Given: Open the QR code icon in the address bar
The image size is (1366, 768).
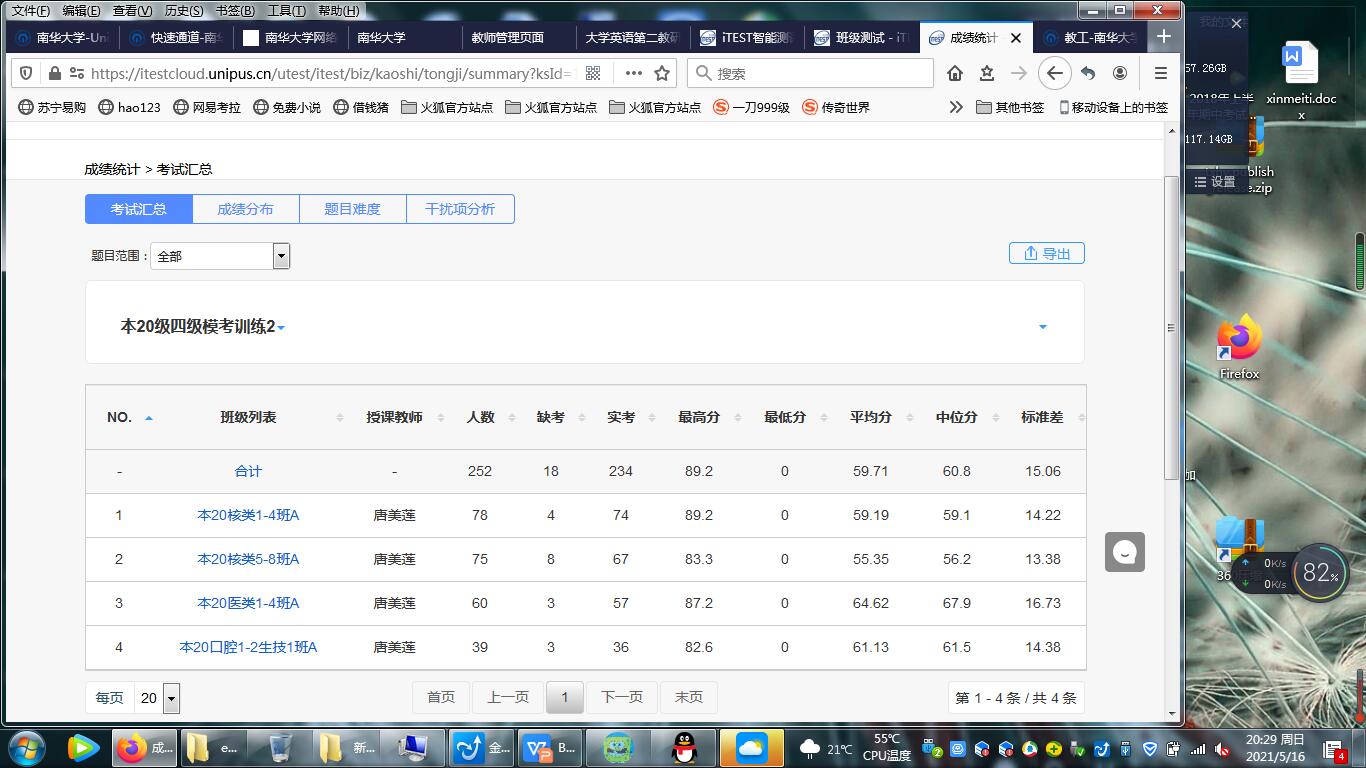Looking at the screenshot, I should 593,73.
